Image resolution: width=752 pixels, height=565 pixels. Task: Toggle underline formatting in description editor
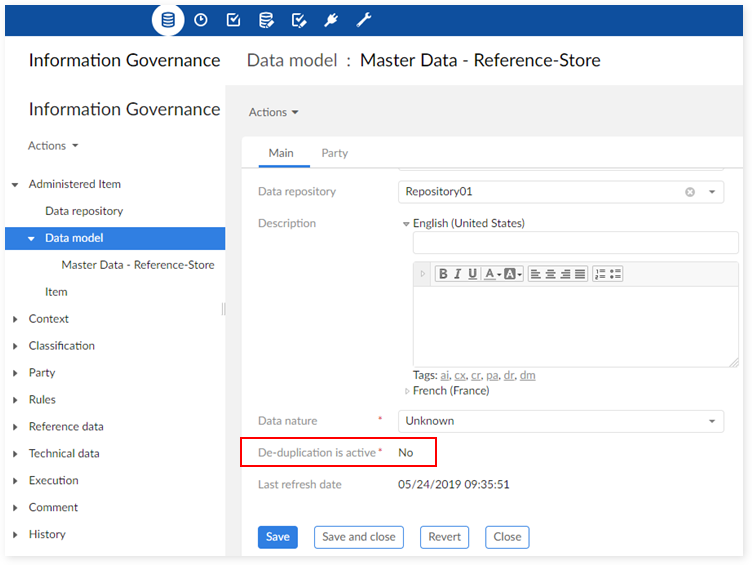point(472,274)
